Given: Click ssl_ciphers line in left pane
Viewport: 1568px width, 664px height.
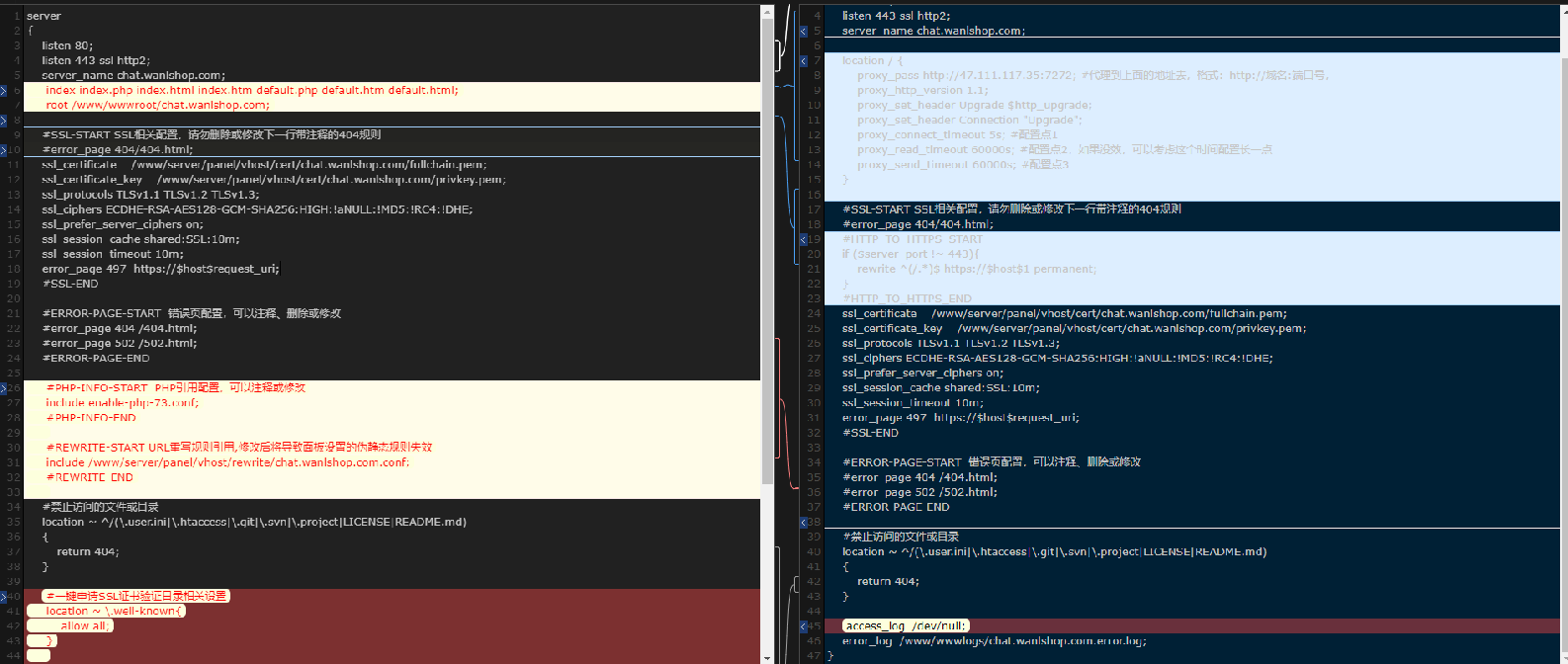Looking at the screenshot, I should (x=257, y=209).
